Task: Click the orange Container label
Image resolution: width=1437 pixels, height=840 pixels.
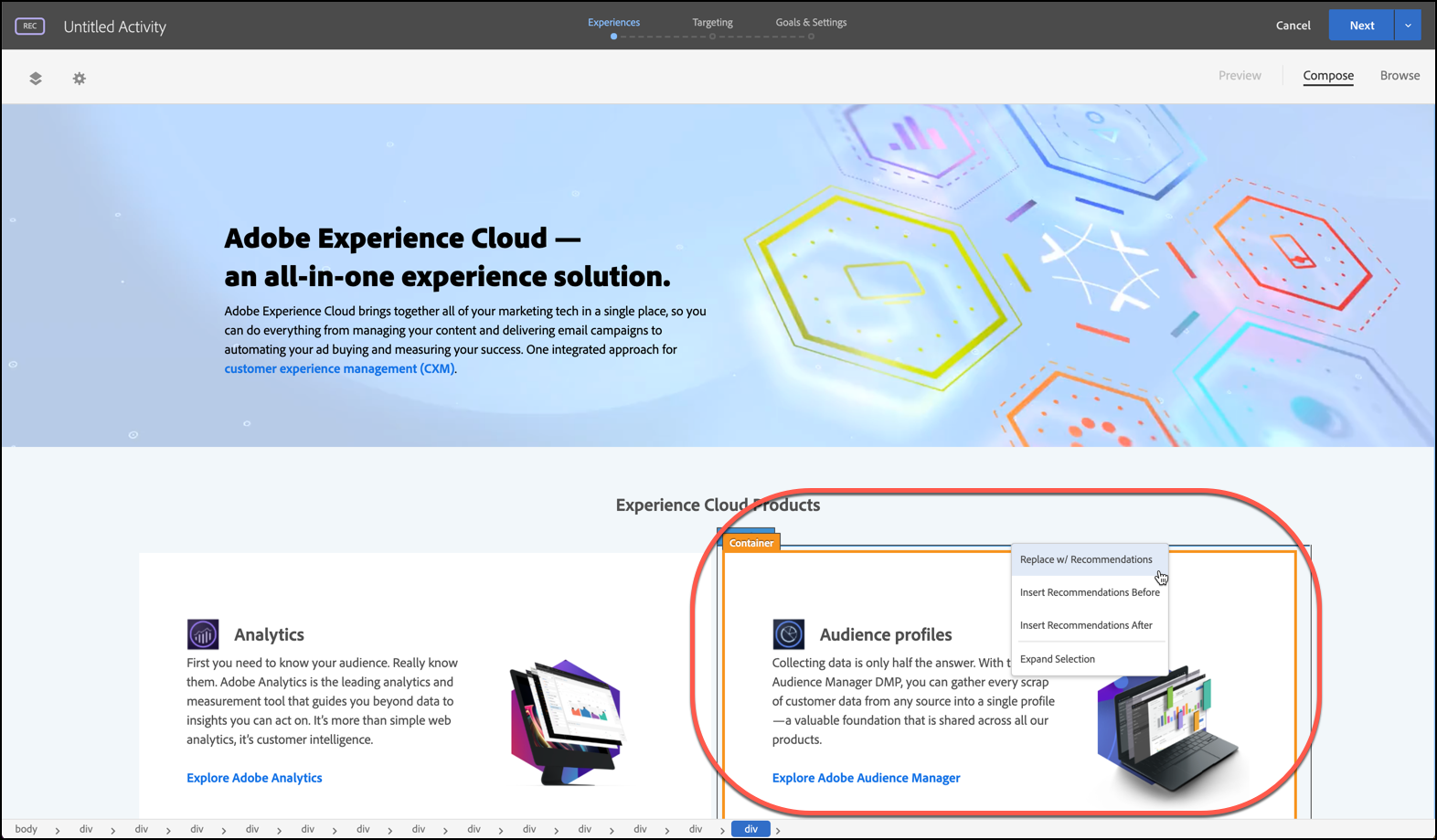Action: [x=751, y=543]
